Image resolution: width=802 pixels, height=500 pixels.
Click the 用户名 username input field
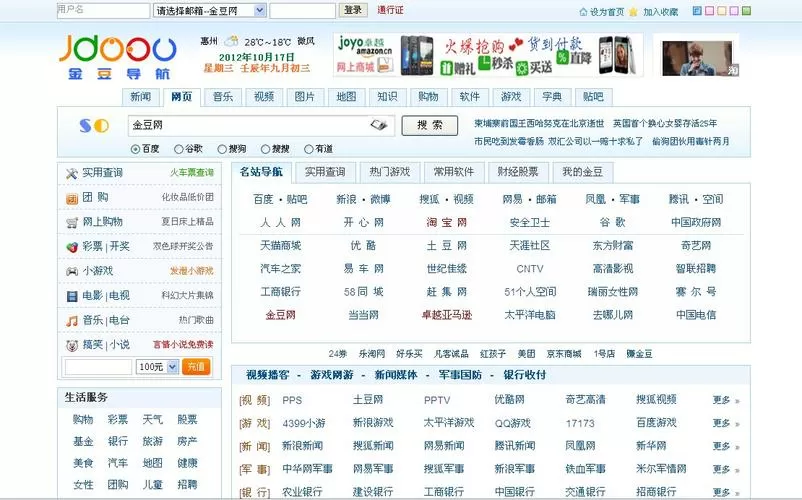coord(103,10)
